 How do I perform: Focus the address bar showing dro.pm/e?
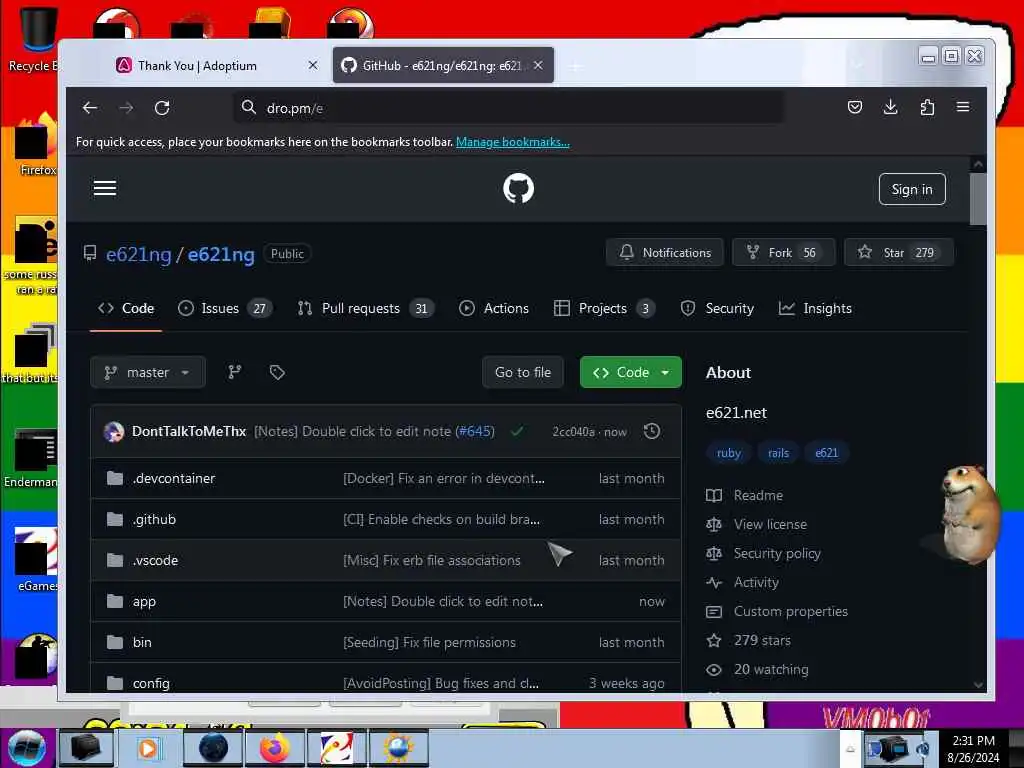(x=509, y=108)
